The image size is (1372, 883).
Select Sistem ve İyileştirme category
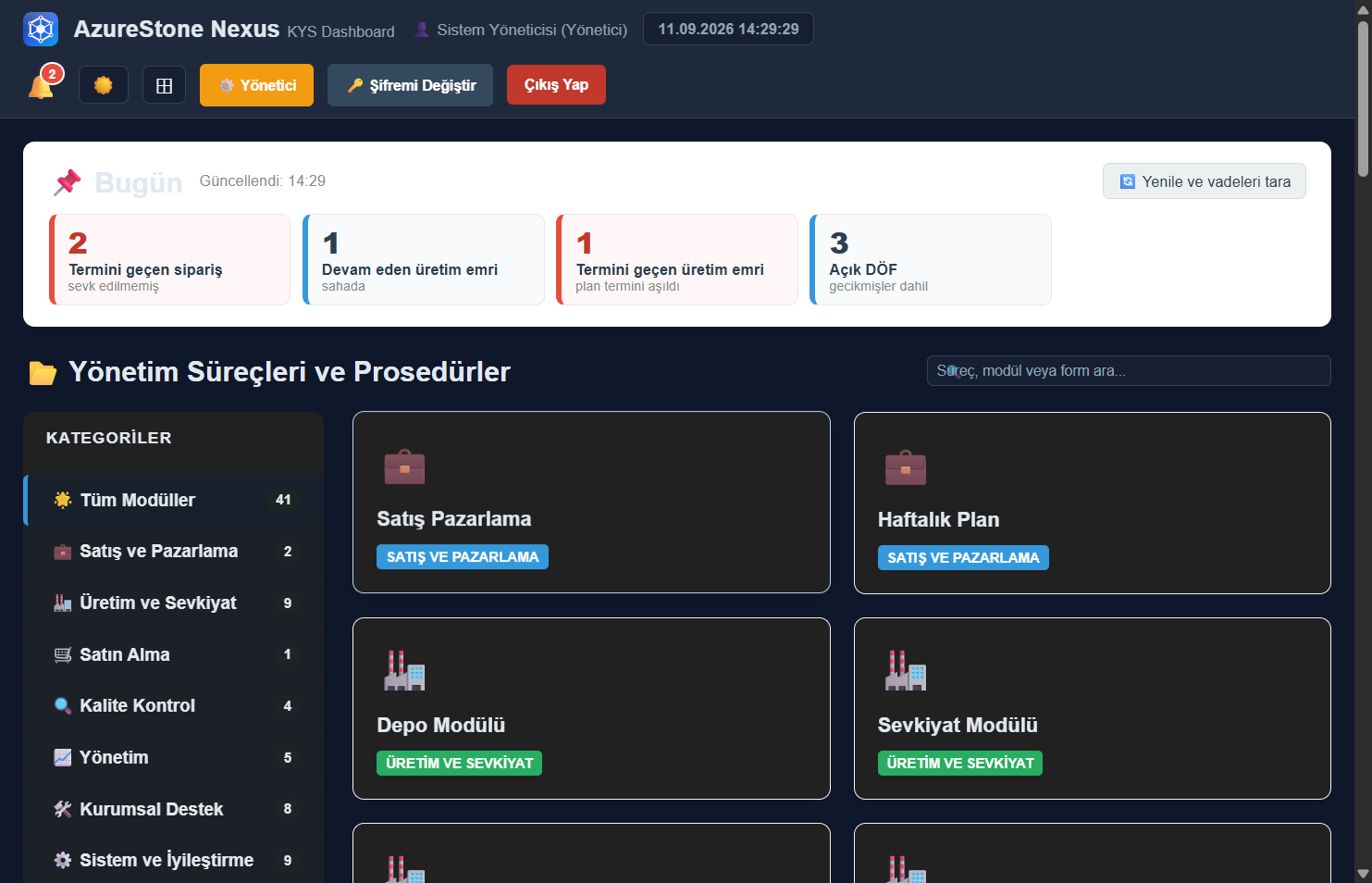(x=173, y=860)
